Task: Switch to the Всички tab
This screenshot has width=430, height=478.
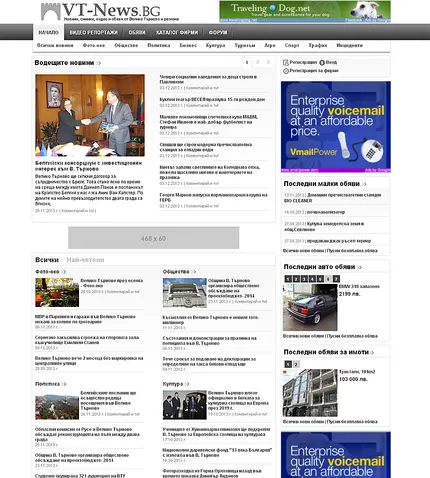Action: 47,260
